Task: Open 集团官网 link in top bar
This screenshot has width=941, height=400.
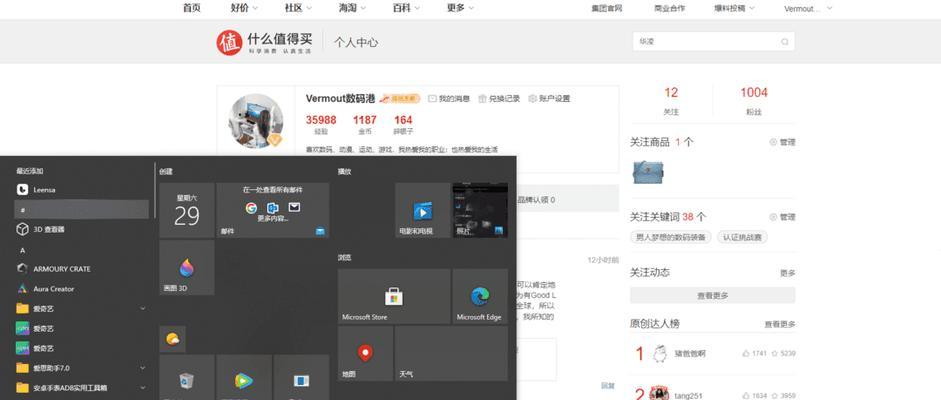Action: [x=607, y=8]
